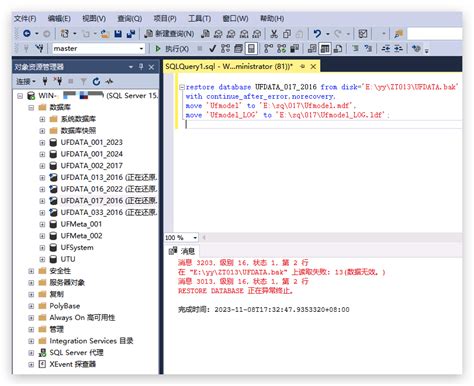Open the 工具(T) menu
This screenshot has width=474, height=386.
199,18
